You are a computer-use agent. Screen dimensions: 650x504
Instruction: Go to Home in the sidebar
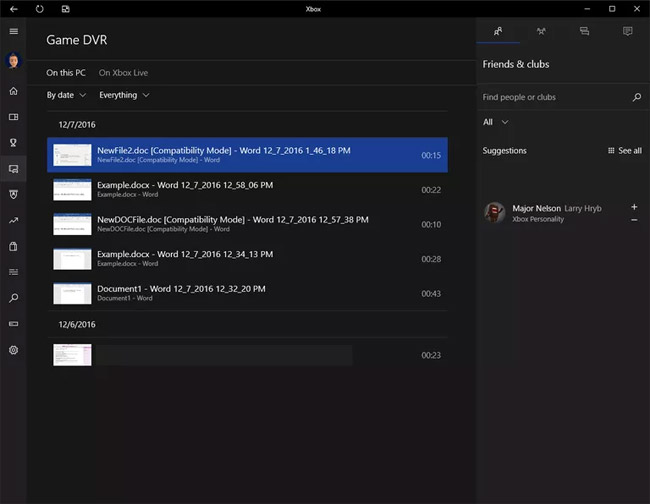(14, 91)
